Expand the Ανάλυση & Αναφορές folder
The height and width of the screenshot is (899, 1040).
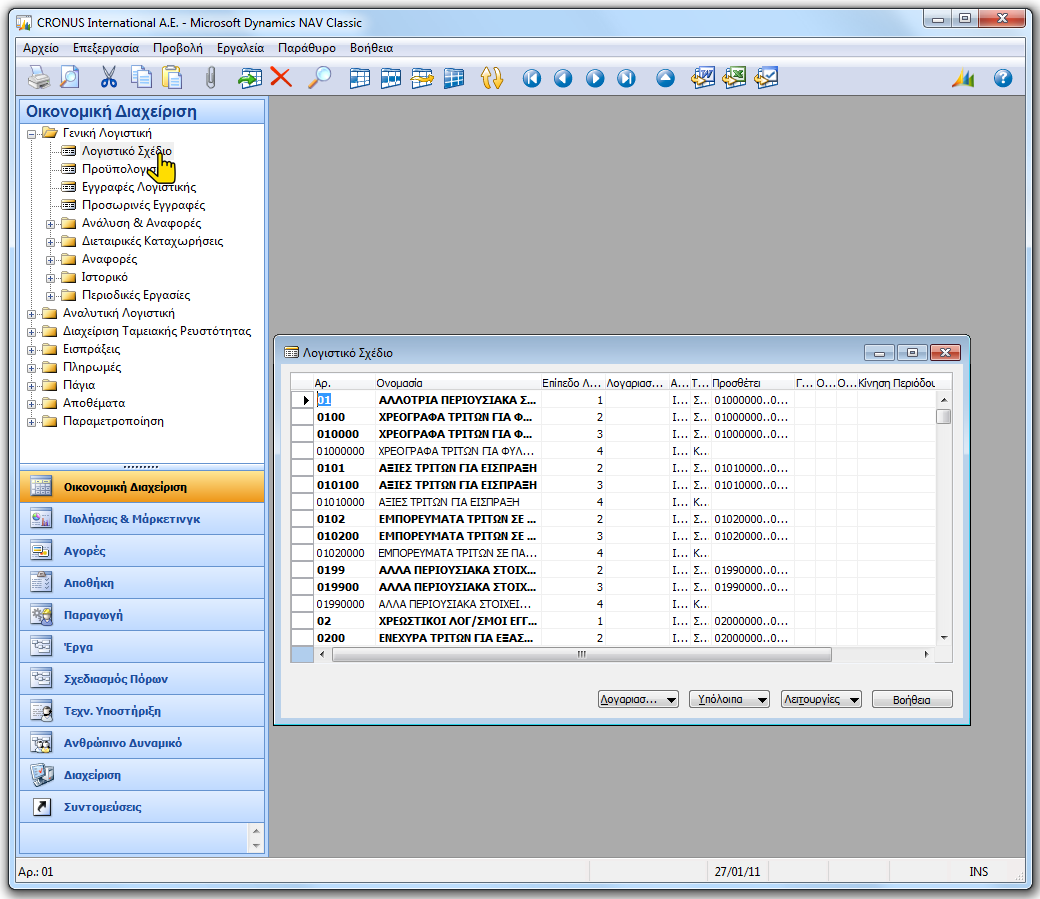point(50,224)
